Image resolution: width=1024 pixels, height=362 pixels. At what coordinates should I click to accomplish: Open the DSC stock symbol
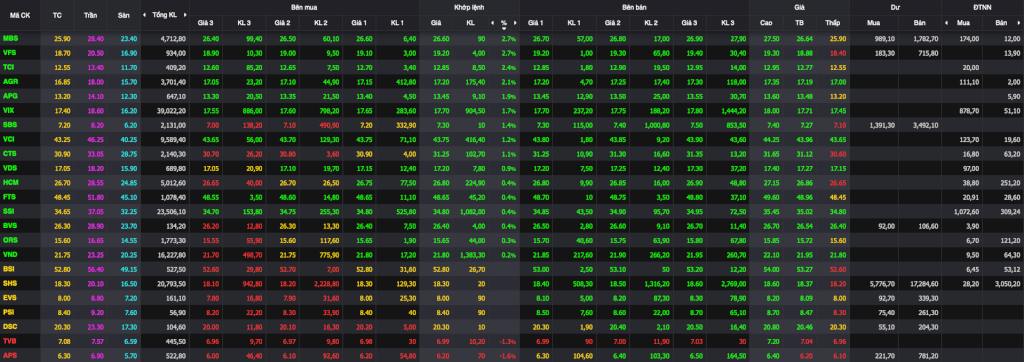tap(10, 325)
